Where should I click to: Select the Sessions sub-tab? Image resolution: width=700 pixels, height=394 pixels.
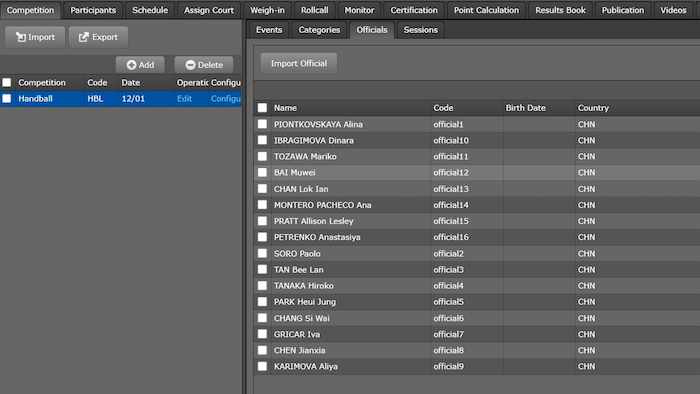[x=421, y=30]
